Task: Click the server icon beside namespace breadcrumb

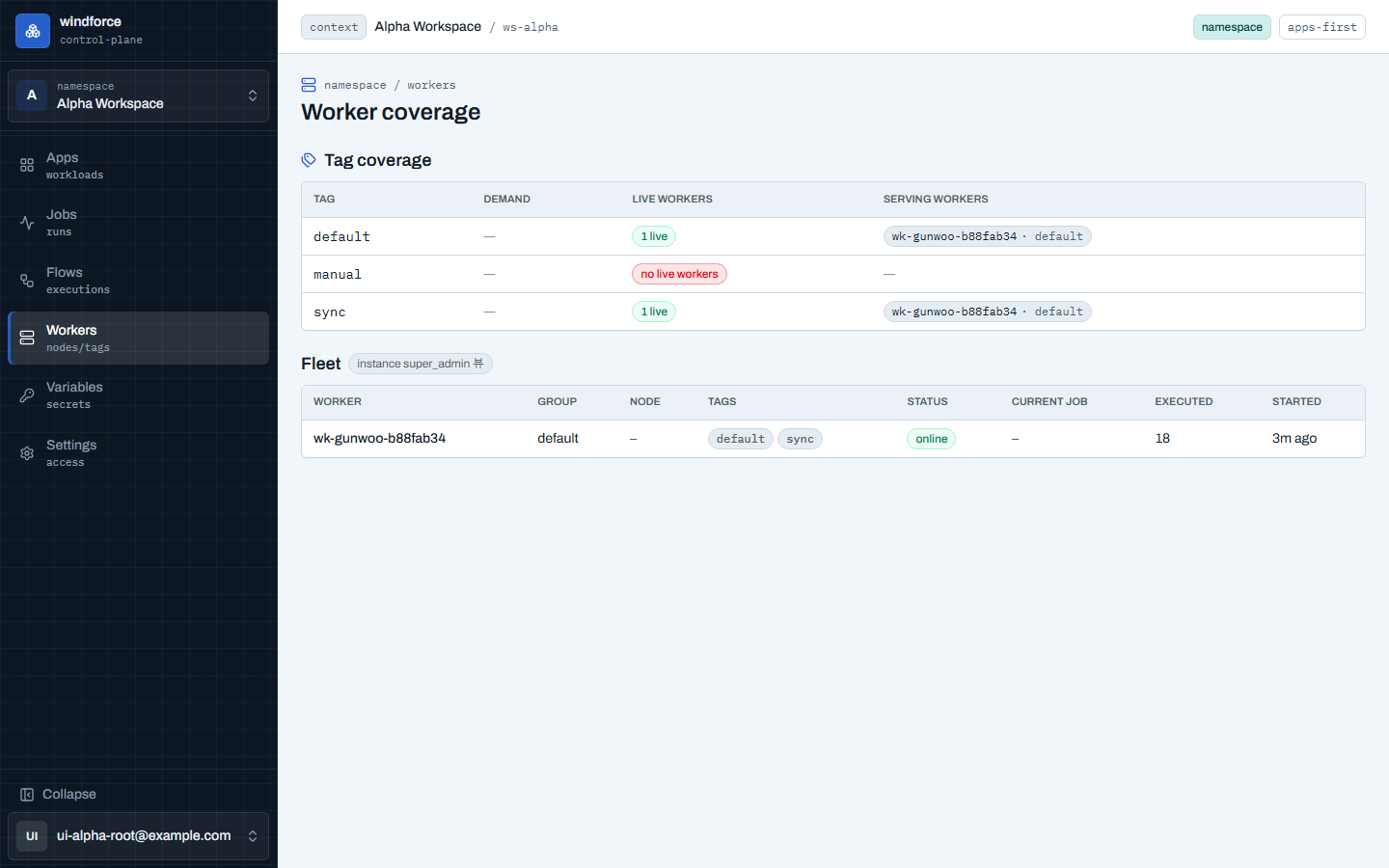Action: coord(309,85)
